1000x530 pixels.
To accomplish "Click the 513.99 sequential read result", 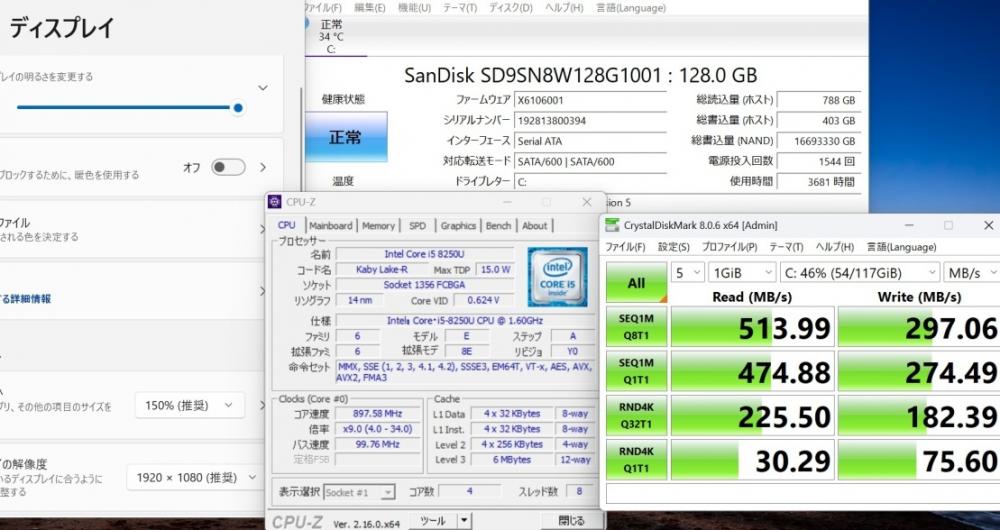I will coord(753,327).
